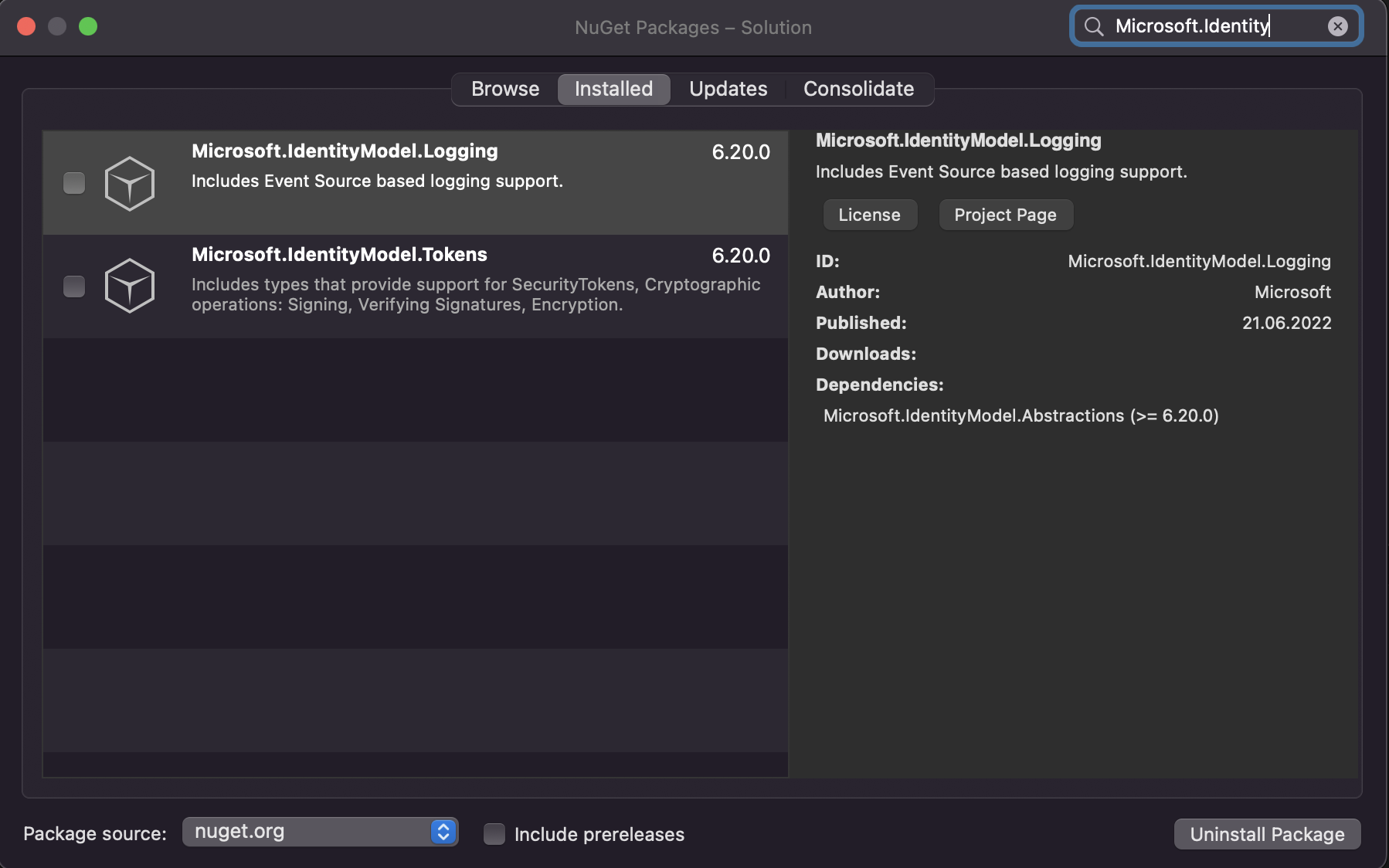Click Uninstall Package
The width and height of the screenshot is (1389, 868).
pyautogui.click(x=1267, y=834)
